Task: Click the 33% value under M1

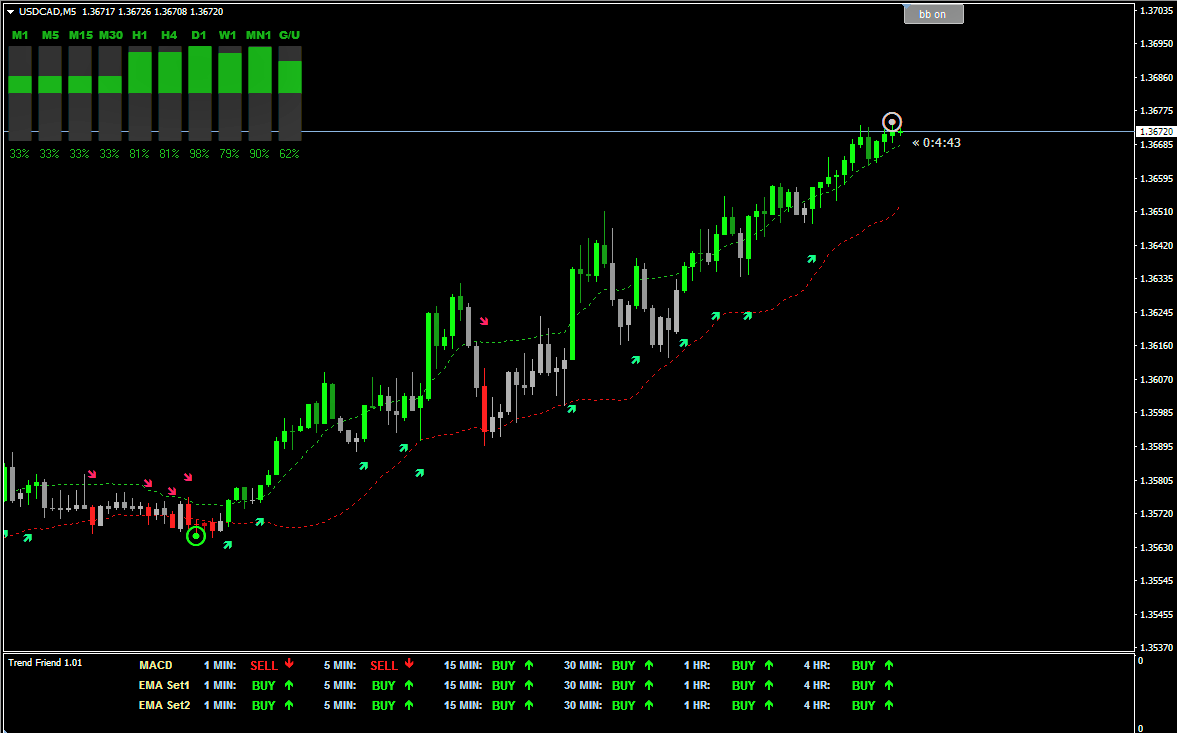Action: click(x=20, y=154)
